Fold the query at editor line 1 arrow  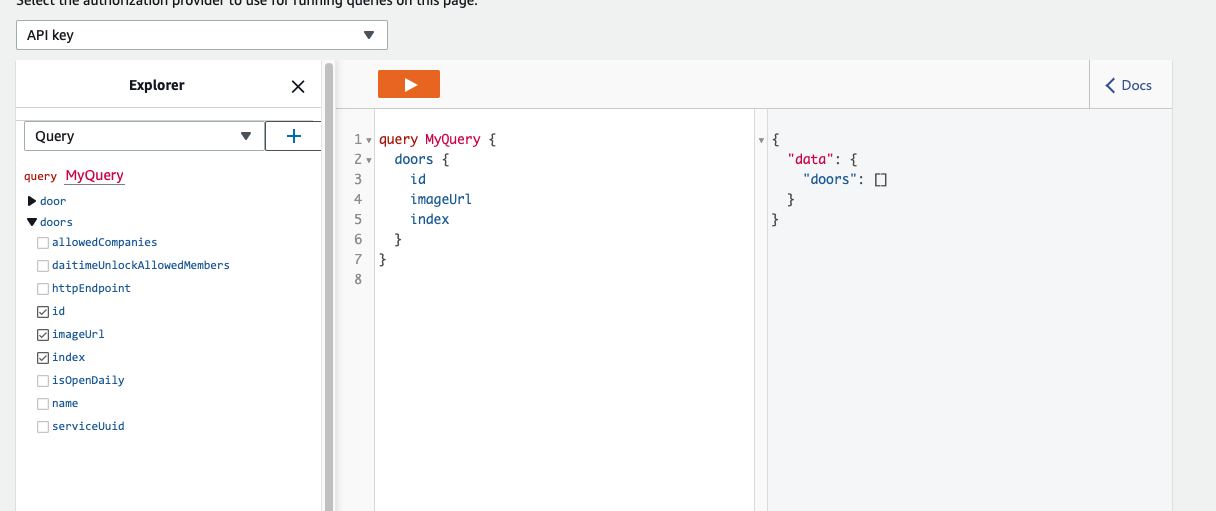369,140
